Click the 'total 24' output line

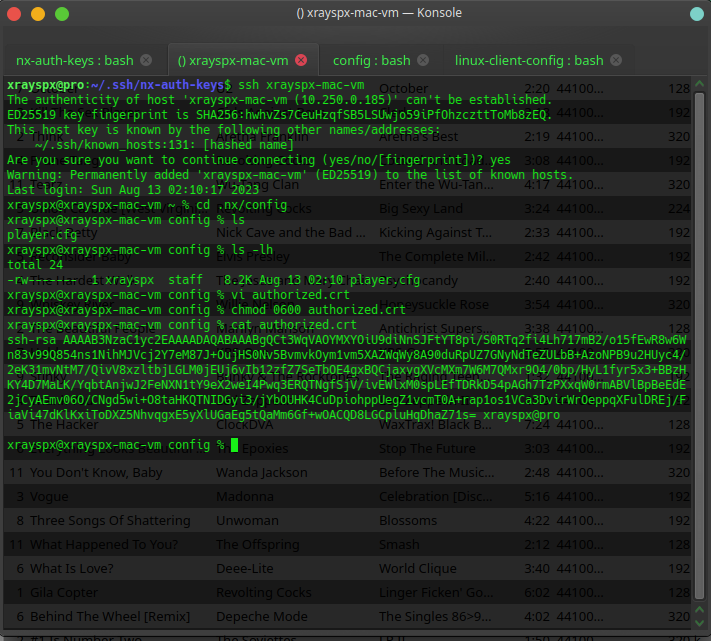tap(35, 265)
